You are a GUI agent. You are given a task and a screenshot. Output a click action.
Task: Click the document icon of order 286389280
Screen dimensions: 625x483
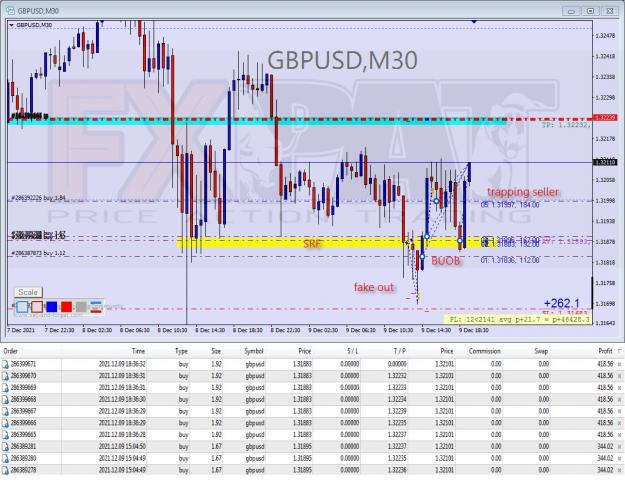click(5, 458)
